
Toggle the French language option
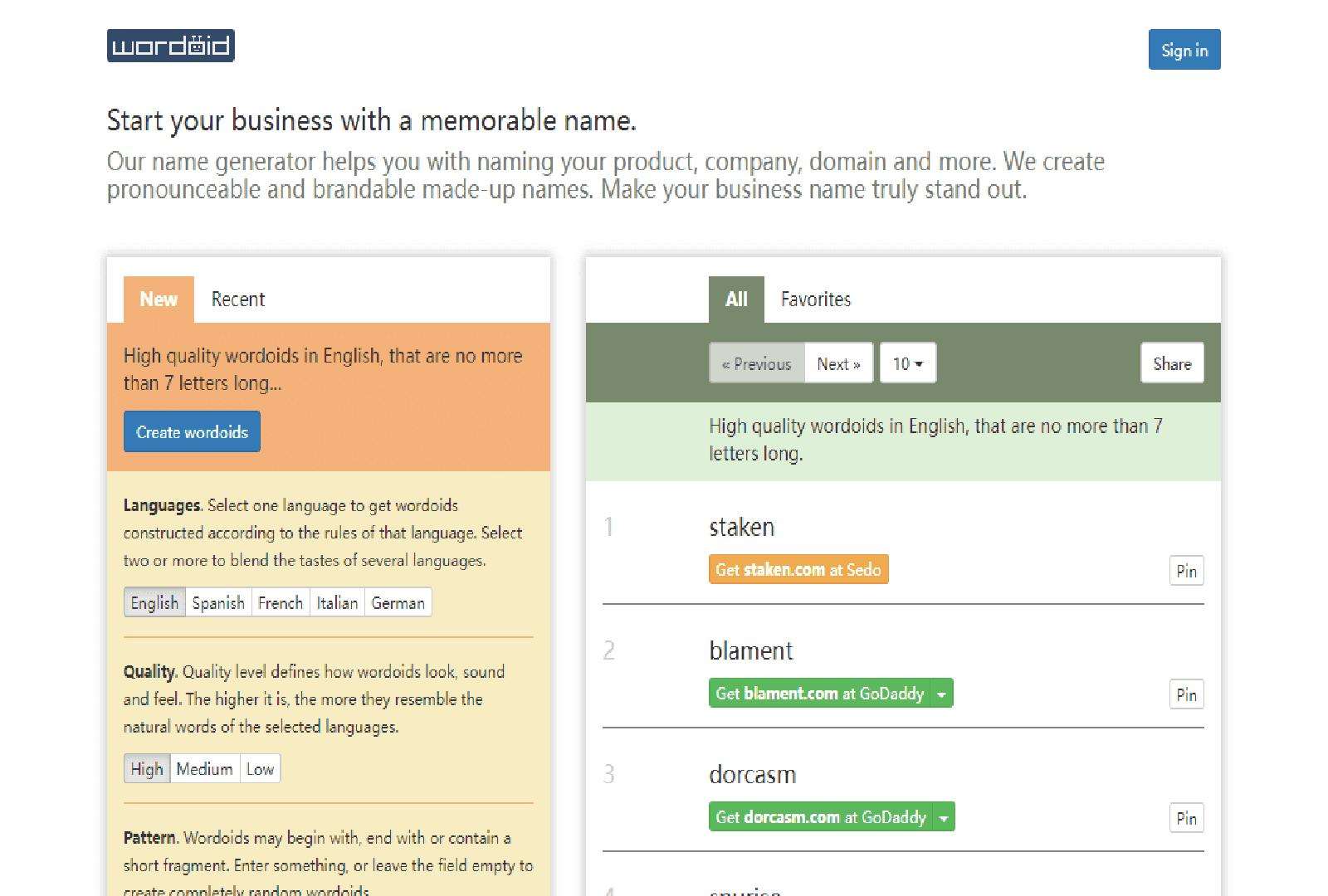pyautogui.click(x=281, y=603)
